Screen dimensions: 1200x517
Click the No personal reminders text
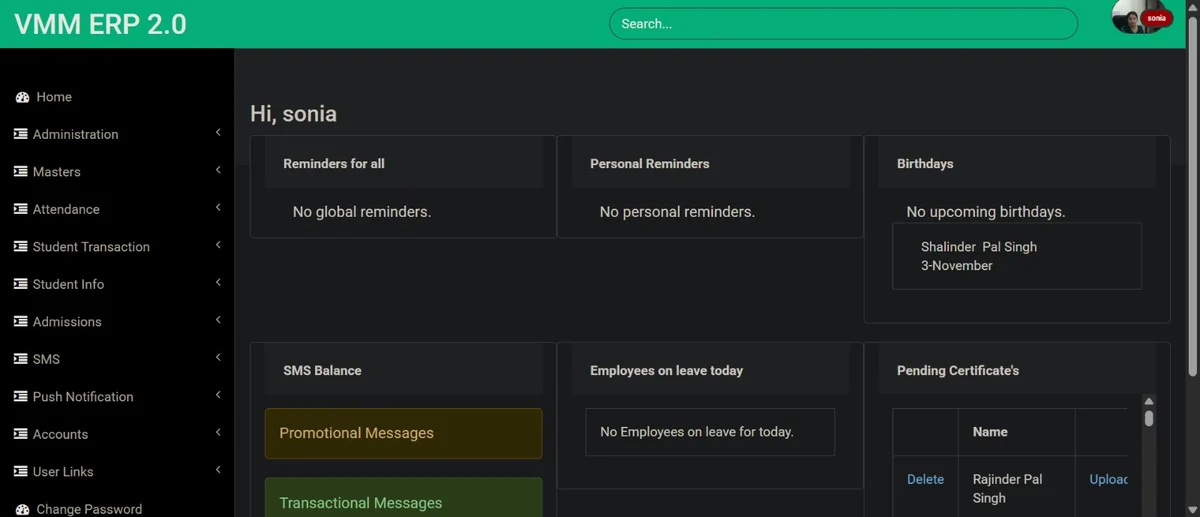(677, 212)
